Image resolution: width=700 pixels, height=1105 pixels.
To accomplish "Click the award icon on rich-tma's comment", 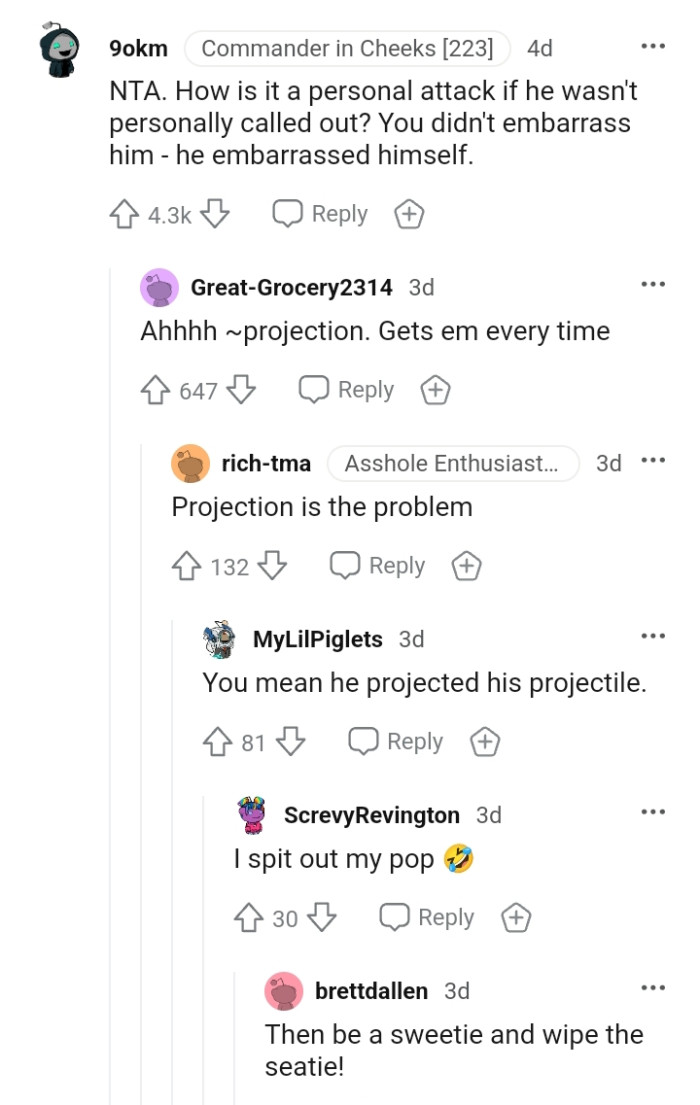I will (465, 565).
